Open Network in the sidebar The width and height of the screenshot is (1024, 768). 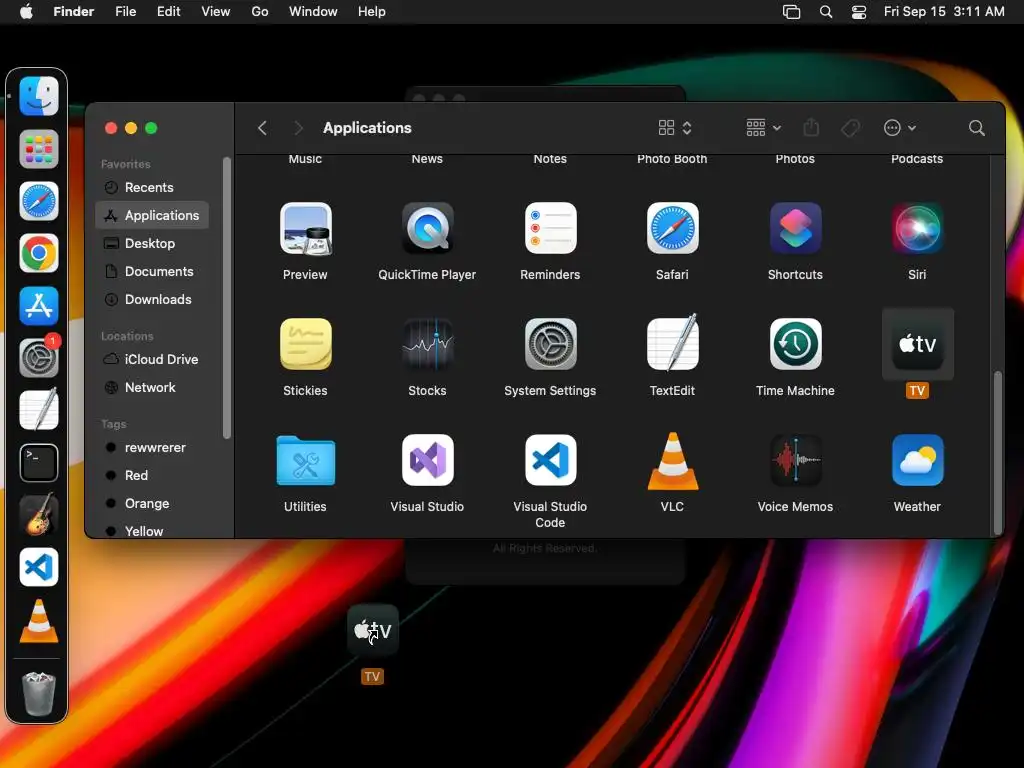click(152, 388)
